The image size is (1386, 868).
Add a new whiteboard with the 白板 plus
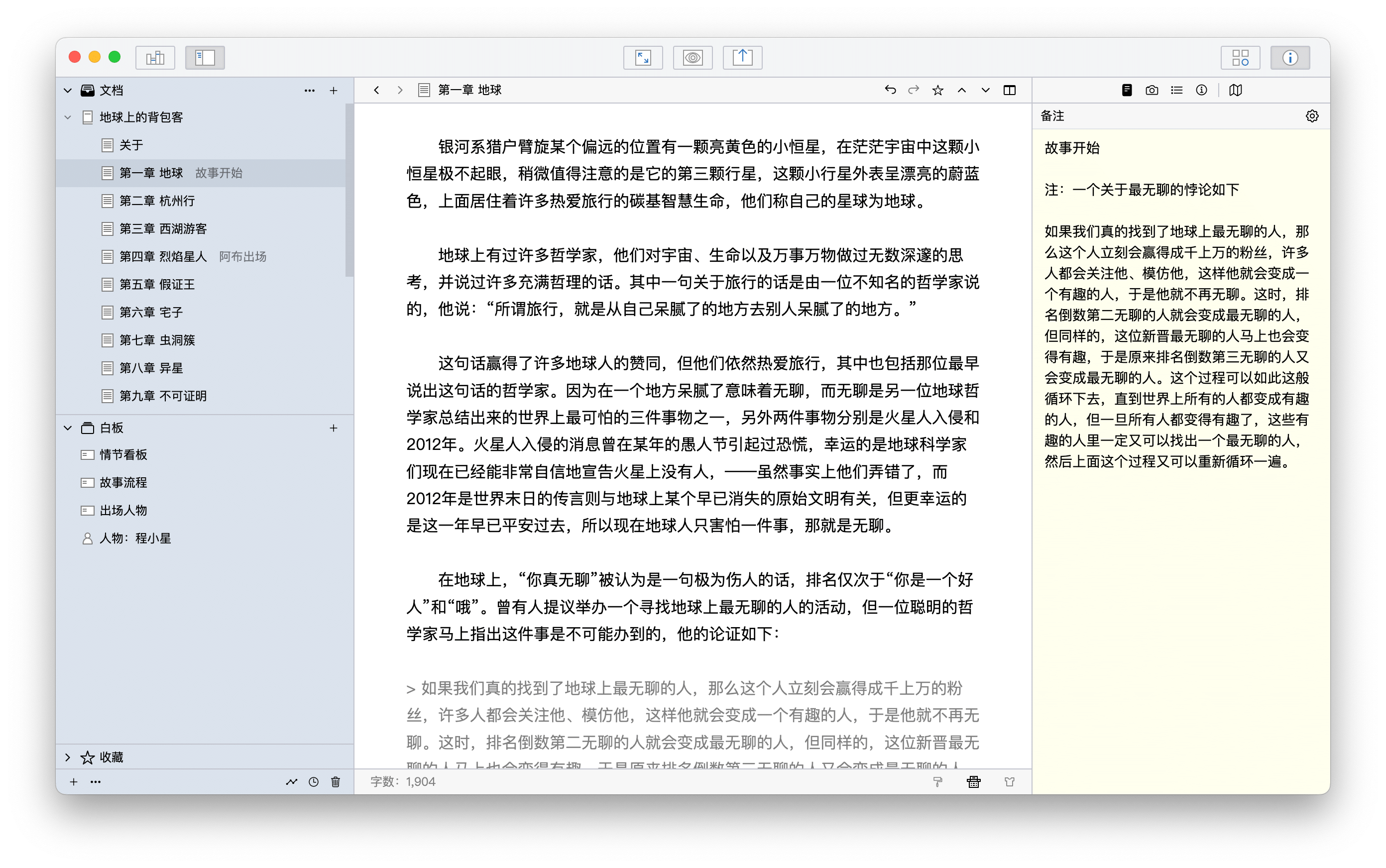tap(334, 428)
